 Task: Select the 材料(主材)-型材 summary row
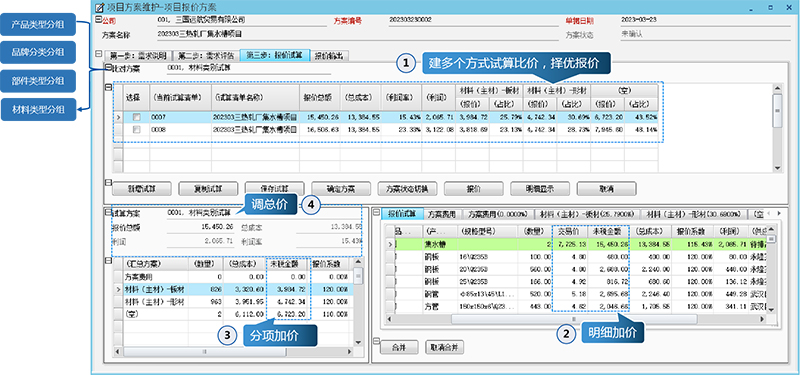point(234,302)
